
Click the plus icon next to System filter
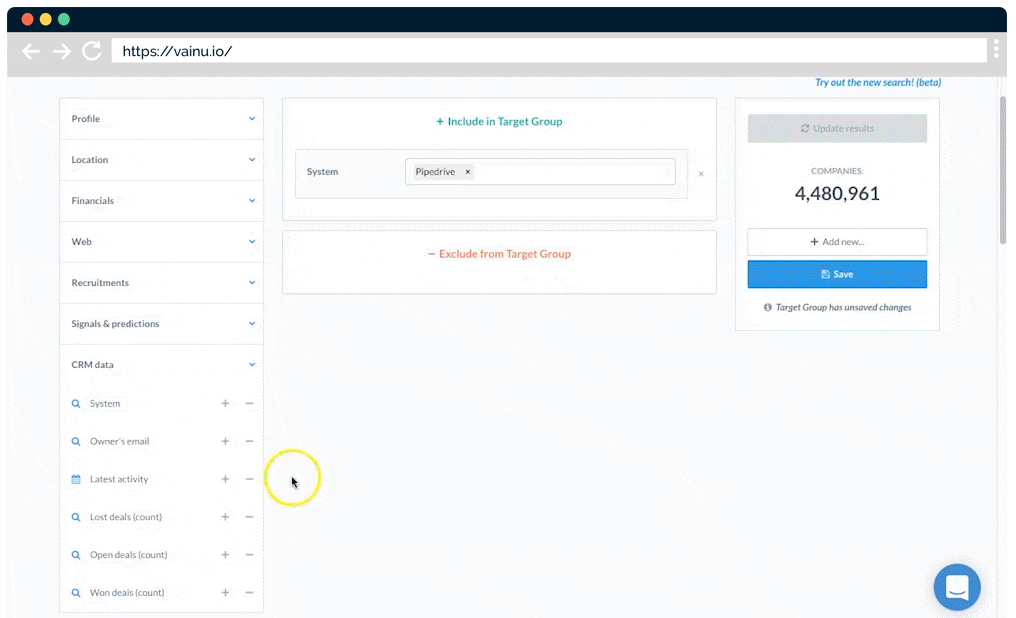pyautogui.click(x=225, y=404)
